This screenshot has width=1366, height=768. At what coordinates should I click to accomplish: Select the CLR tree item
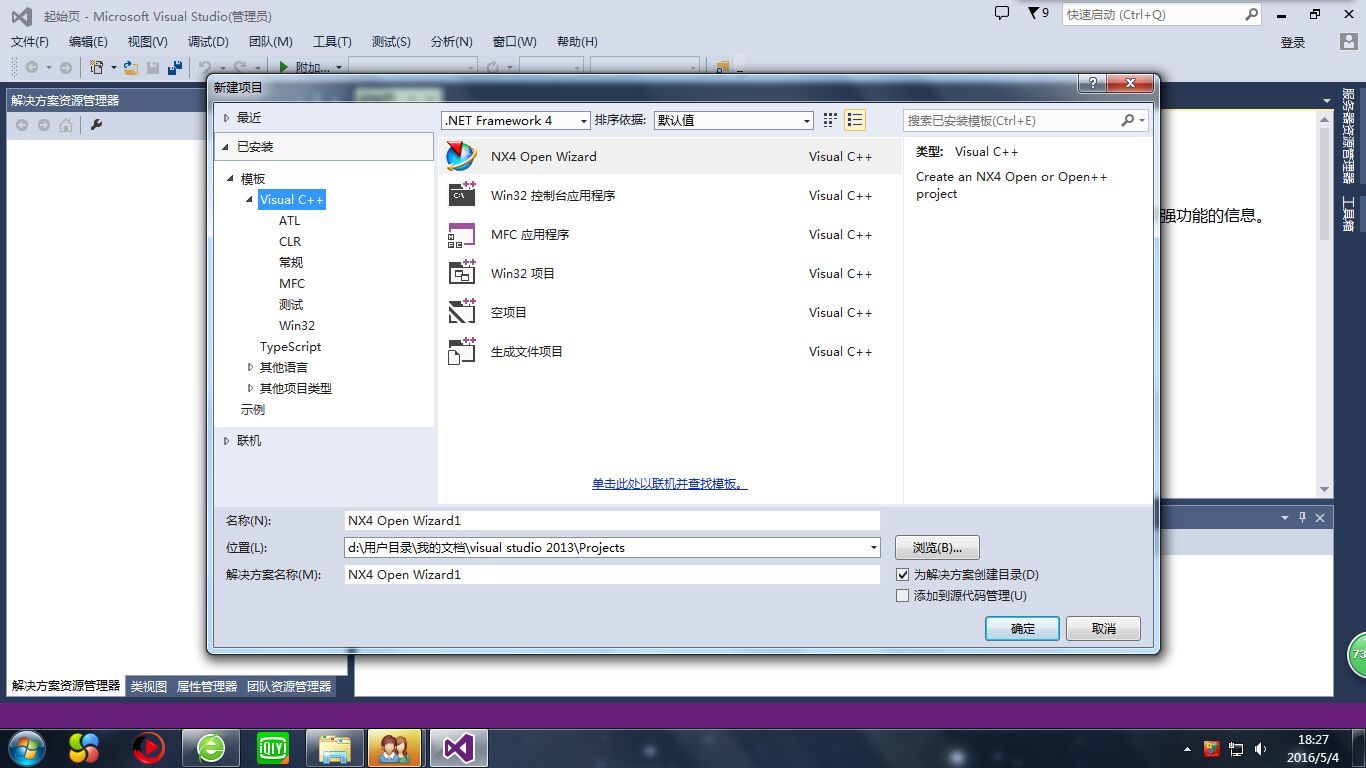click(x=290, y=242)
